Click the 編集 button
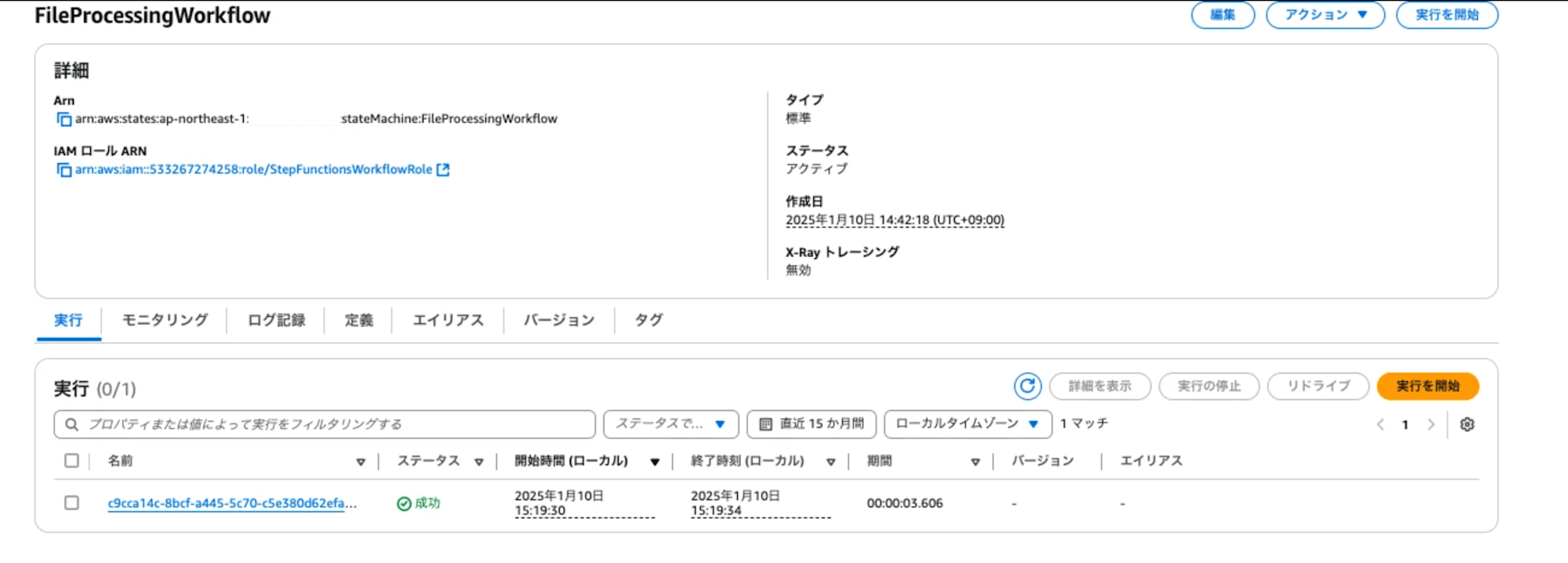Viewport: 1568px width, 563px height. [1223, 15]
